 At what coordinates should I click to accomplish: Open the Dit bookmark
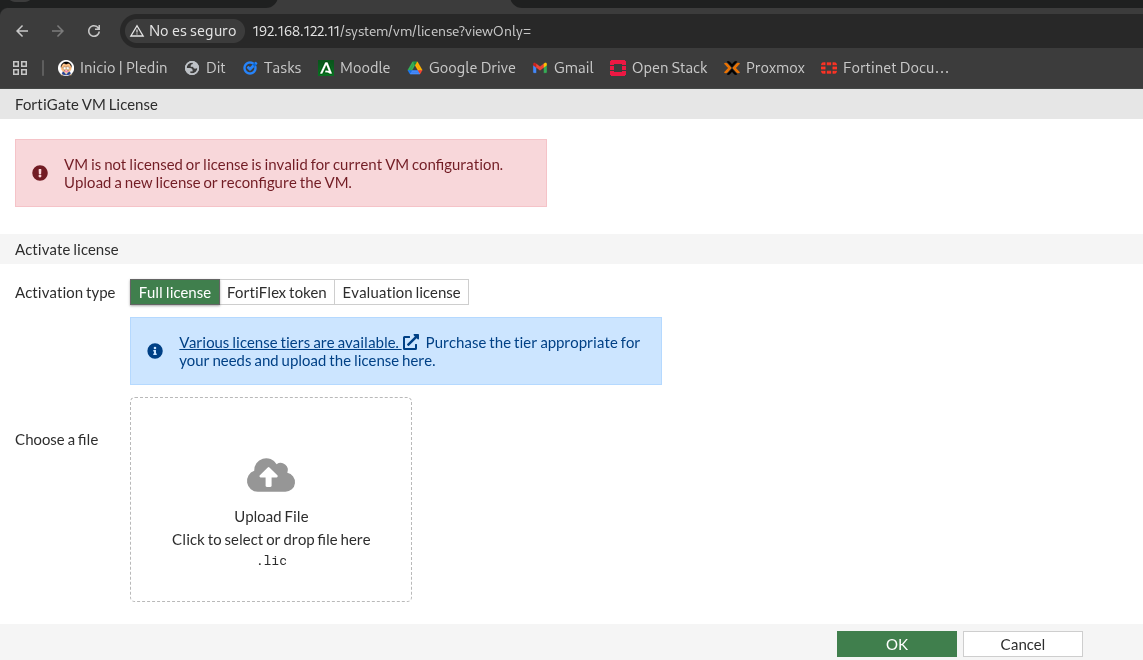[x=205, y=68]
